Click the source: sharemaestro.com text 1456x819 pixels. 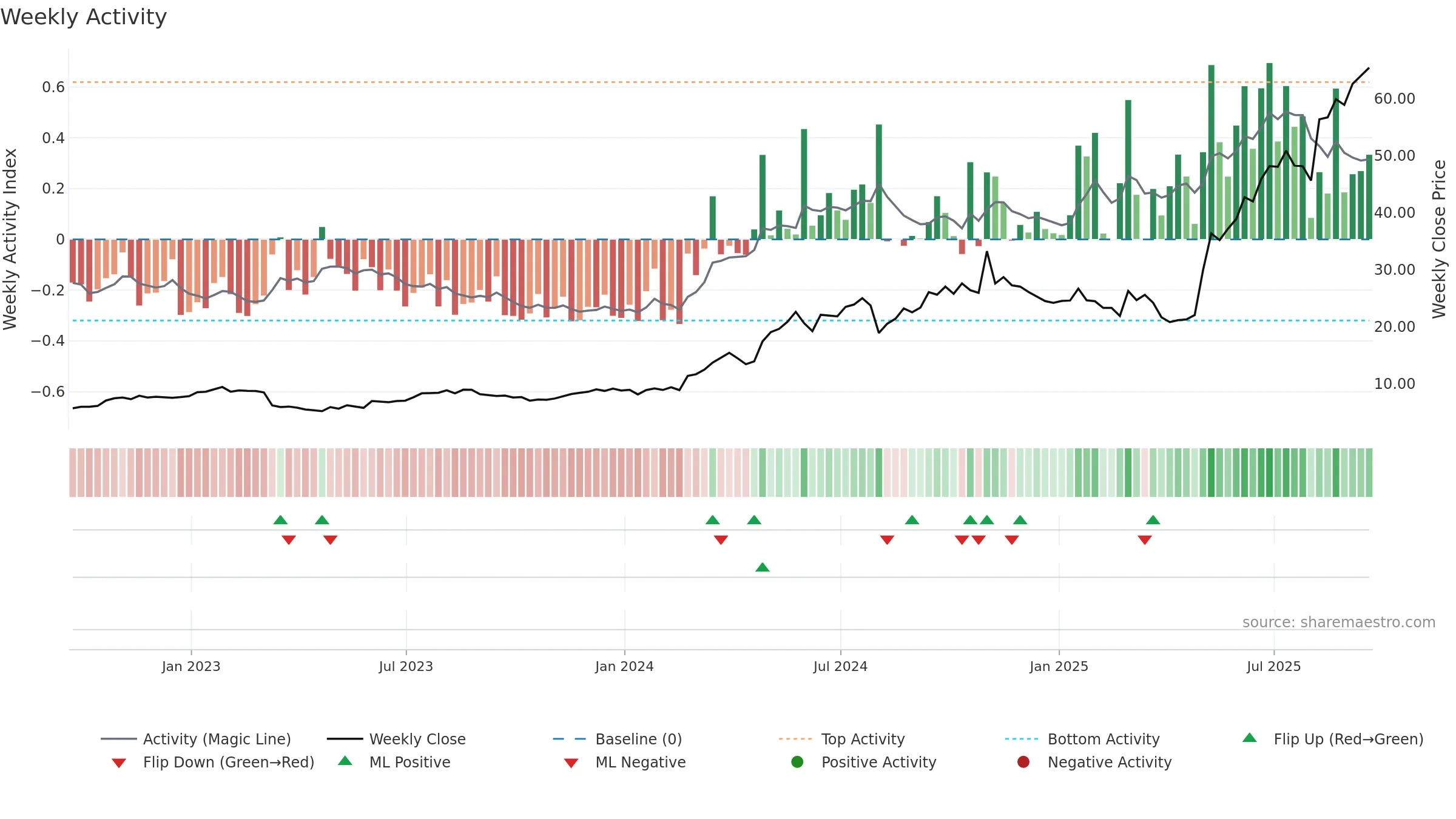click(1339, 622)
